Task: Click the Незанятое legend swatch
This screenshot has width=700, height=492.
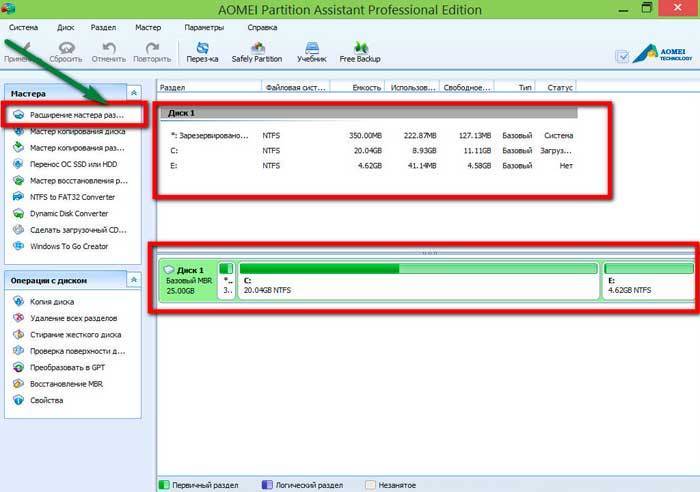Action: (x=370, y=485)
